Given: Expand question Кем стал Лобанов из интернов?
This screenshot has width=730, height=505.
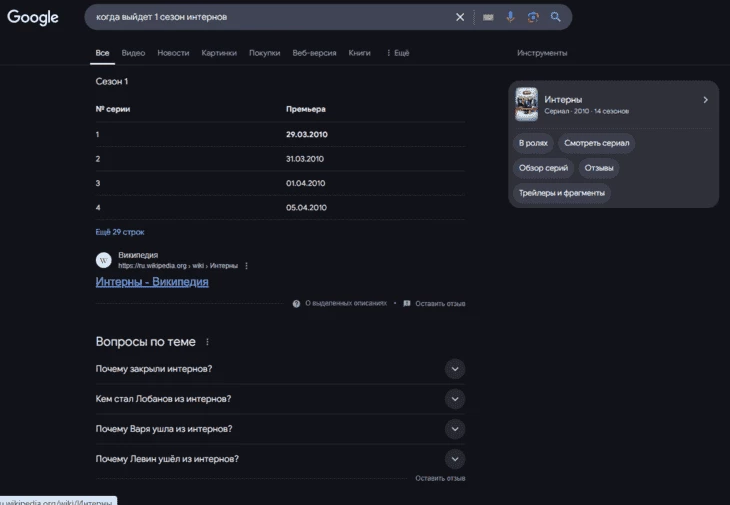Looking at the screenshot, I should point(280,399).
